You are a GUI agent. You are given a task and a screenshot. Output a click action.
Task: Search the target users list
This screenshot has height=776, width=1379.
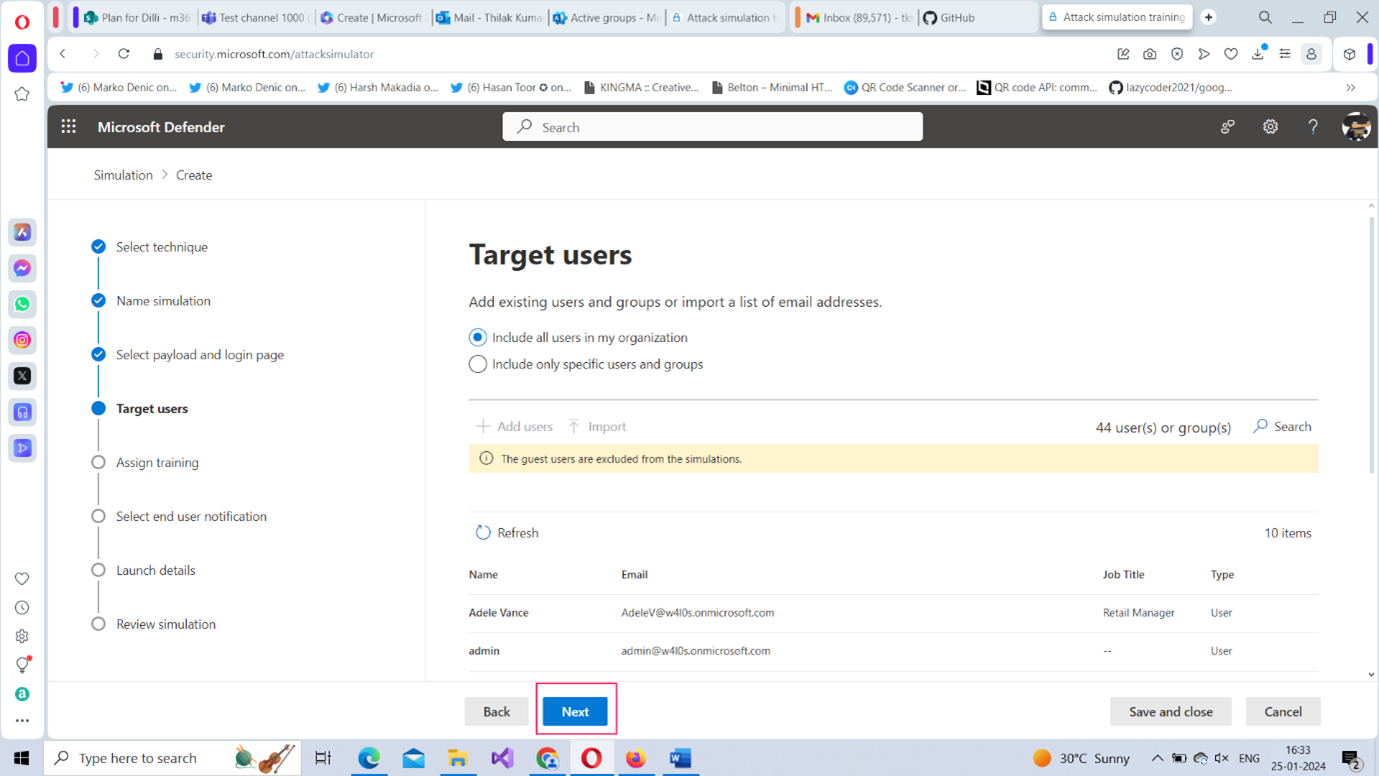coord(1282,427)
